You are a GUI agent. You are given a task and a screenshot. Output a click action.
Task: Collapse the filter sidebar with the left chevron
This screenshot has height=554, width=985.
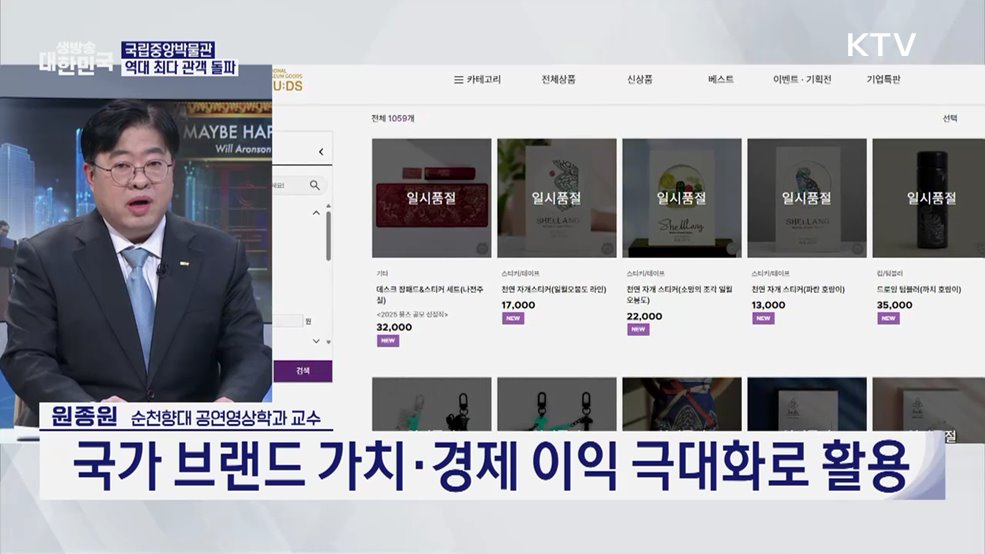321,151
